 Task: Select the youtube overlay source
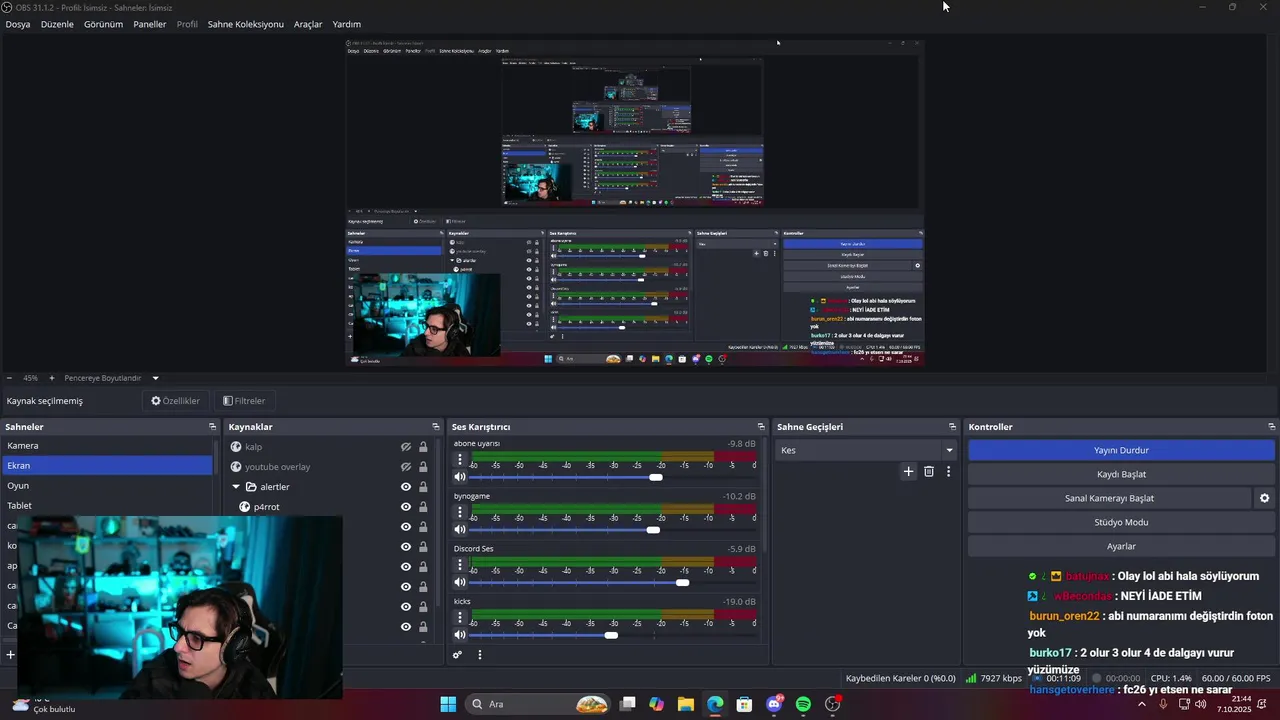tap(277, 467)
